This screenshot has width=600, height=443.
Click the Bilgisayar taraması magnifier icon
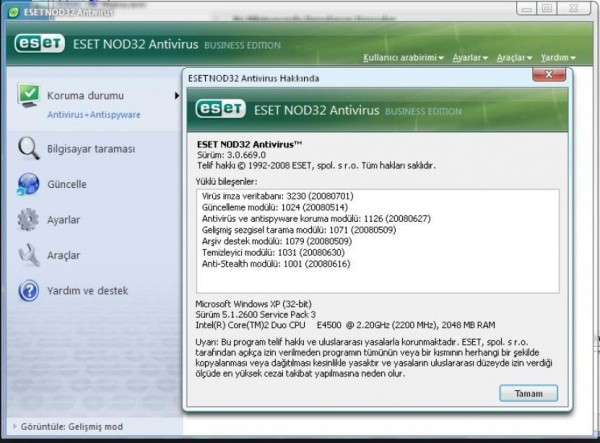pyautogui.click(x=28, y=148)
